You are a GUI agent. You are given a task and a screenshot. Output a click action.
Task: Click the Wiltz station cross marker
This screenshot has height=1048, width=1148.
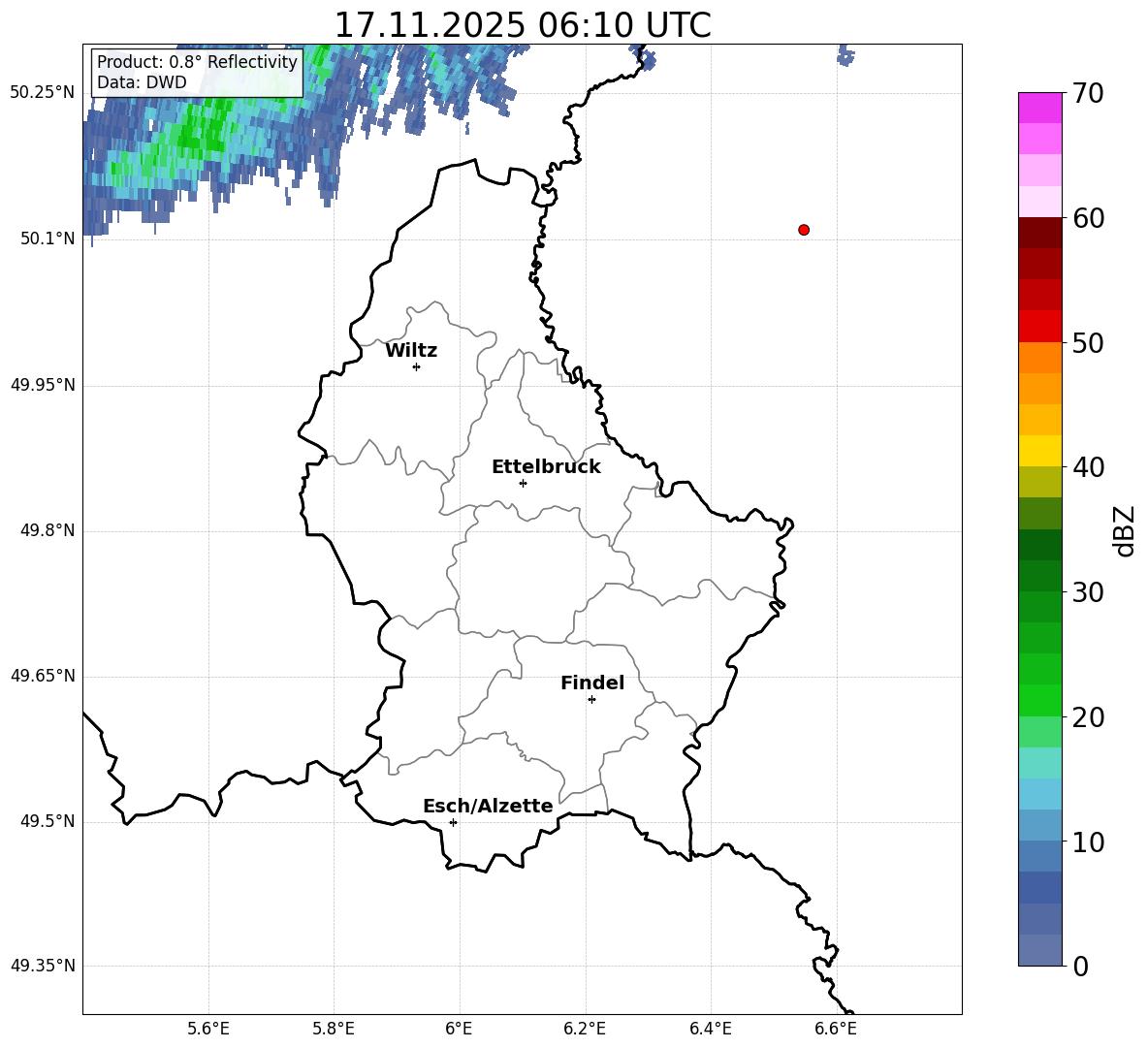coord(416,366)
